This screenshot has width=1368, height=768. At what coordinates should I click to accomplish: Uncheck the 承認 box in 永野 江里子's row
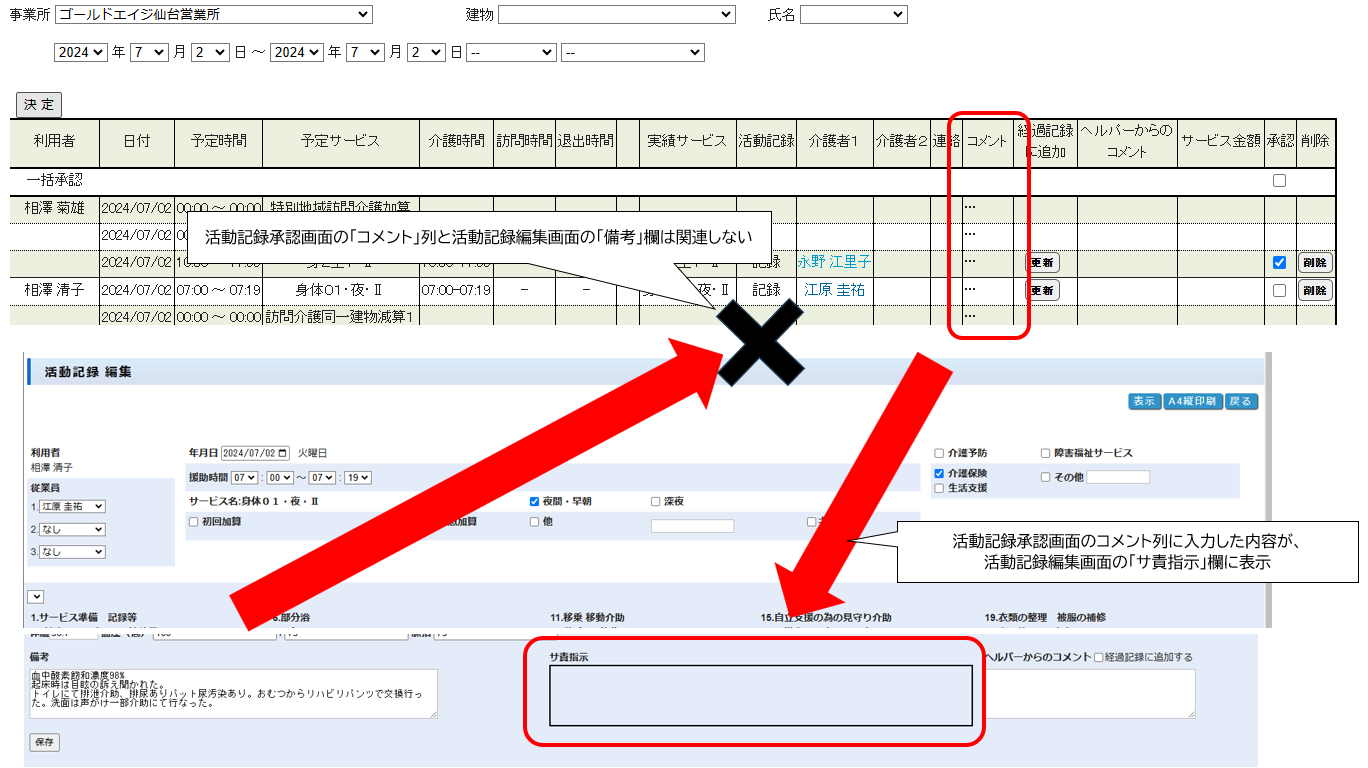1279,262
